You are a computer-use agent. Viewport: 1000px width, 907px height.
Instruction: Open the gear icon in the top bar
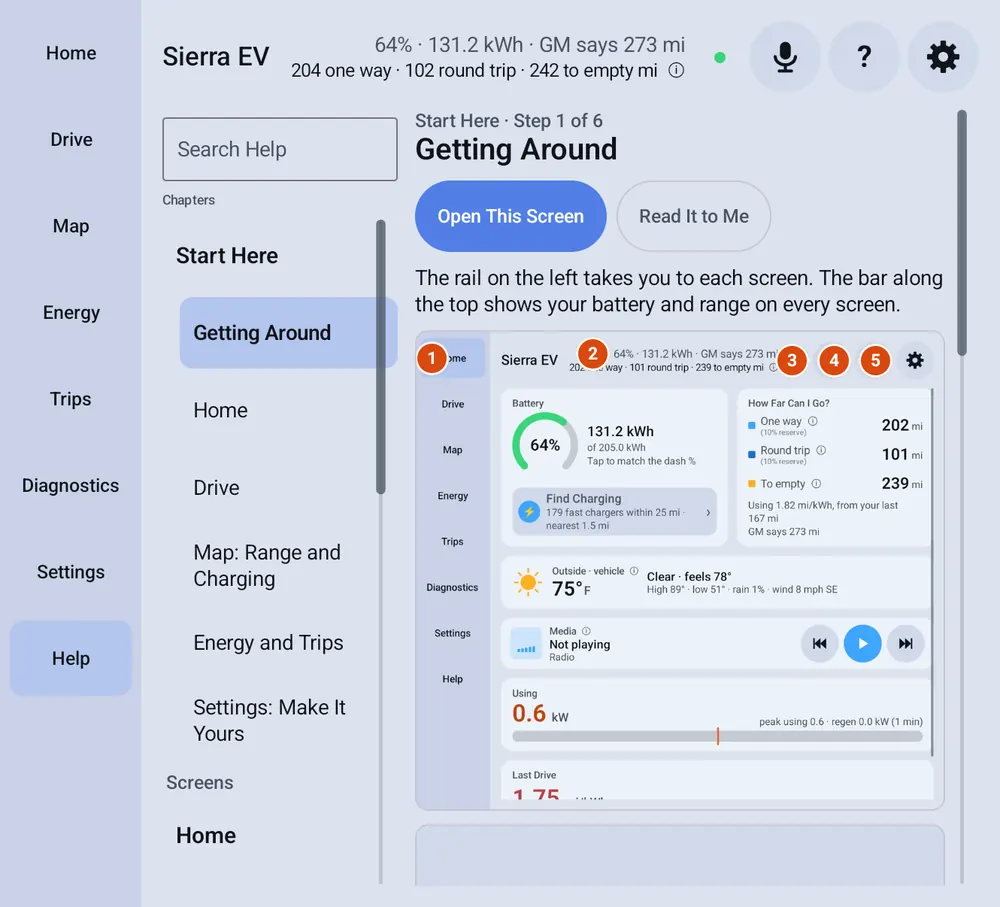943,57
